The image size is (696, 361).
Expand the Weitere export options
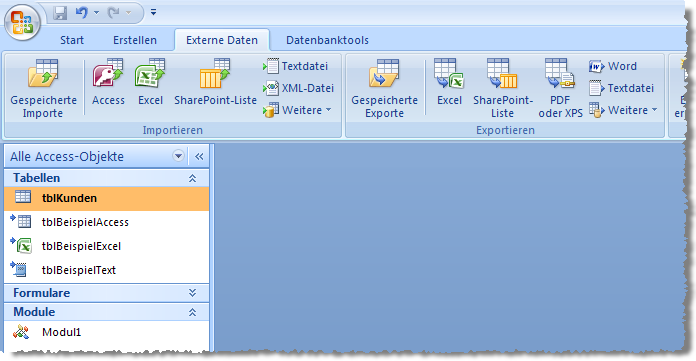(623, 110)
